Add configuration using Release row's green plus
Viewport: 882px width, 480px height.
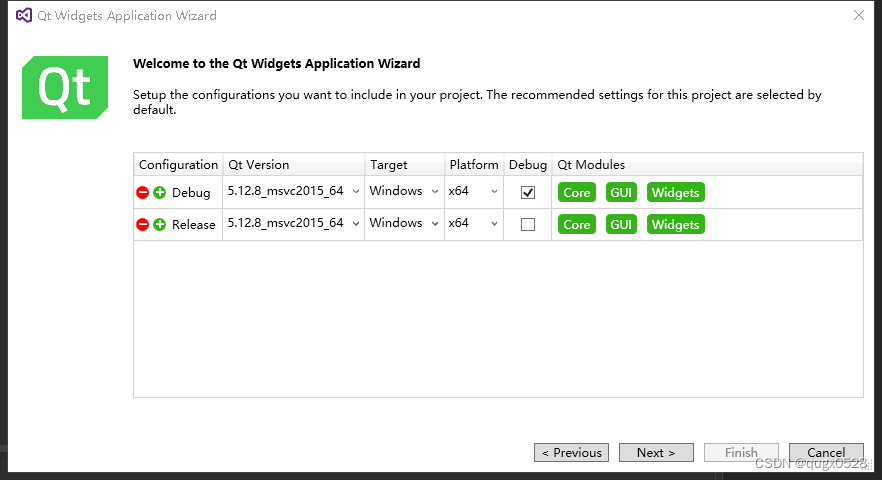pos(160,225)
